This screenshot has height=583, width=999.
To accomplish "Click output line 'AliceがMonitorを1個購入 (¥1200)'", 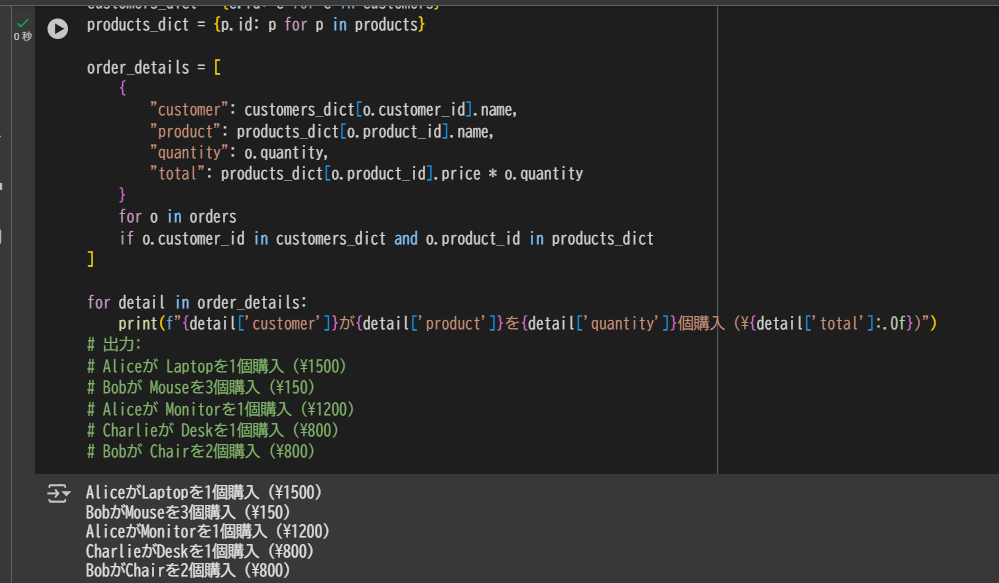I will coord(208,531).
